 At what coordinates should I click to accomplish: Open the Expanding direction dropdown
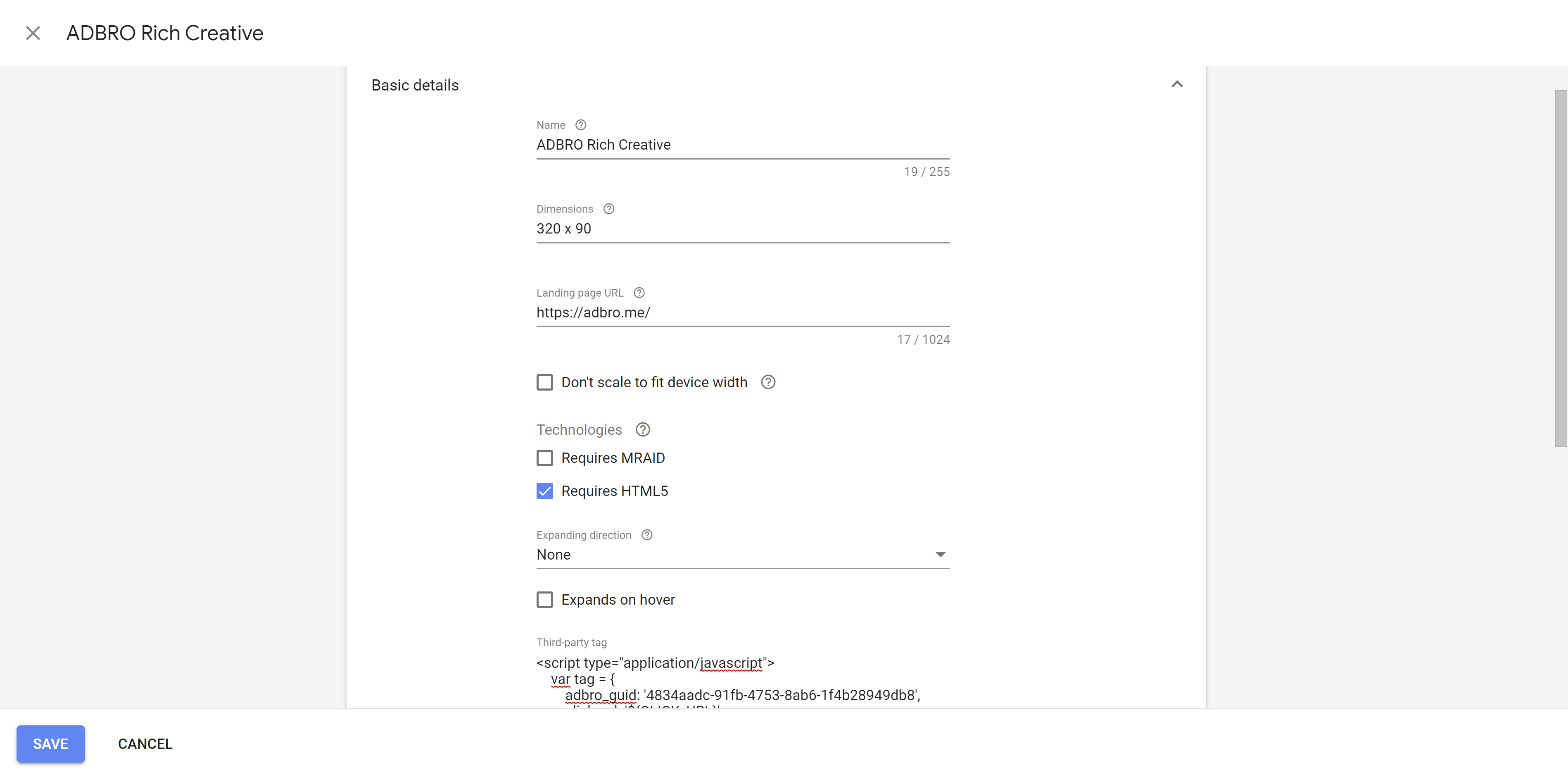coord(743,555)
